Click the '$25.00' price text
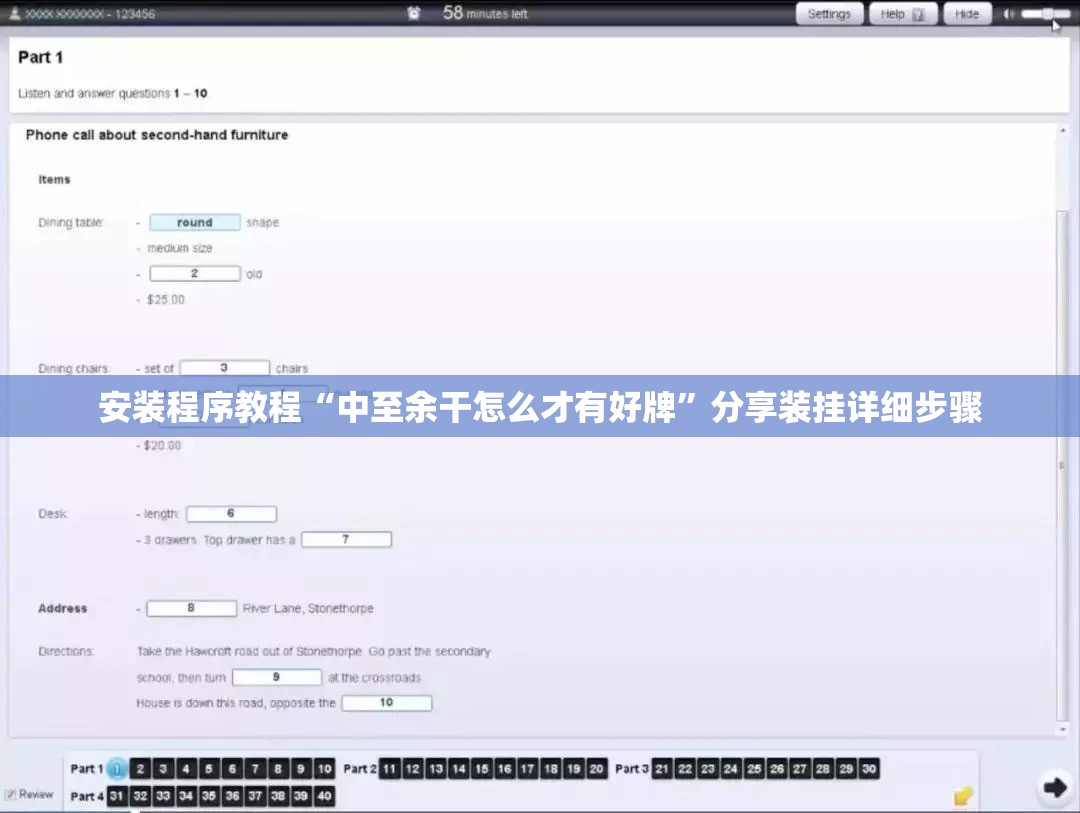This screenshot has width=1080, height=813. (166, 300)
